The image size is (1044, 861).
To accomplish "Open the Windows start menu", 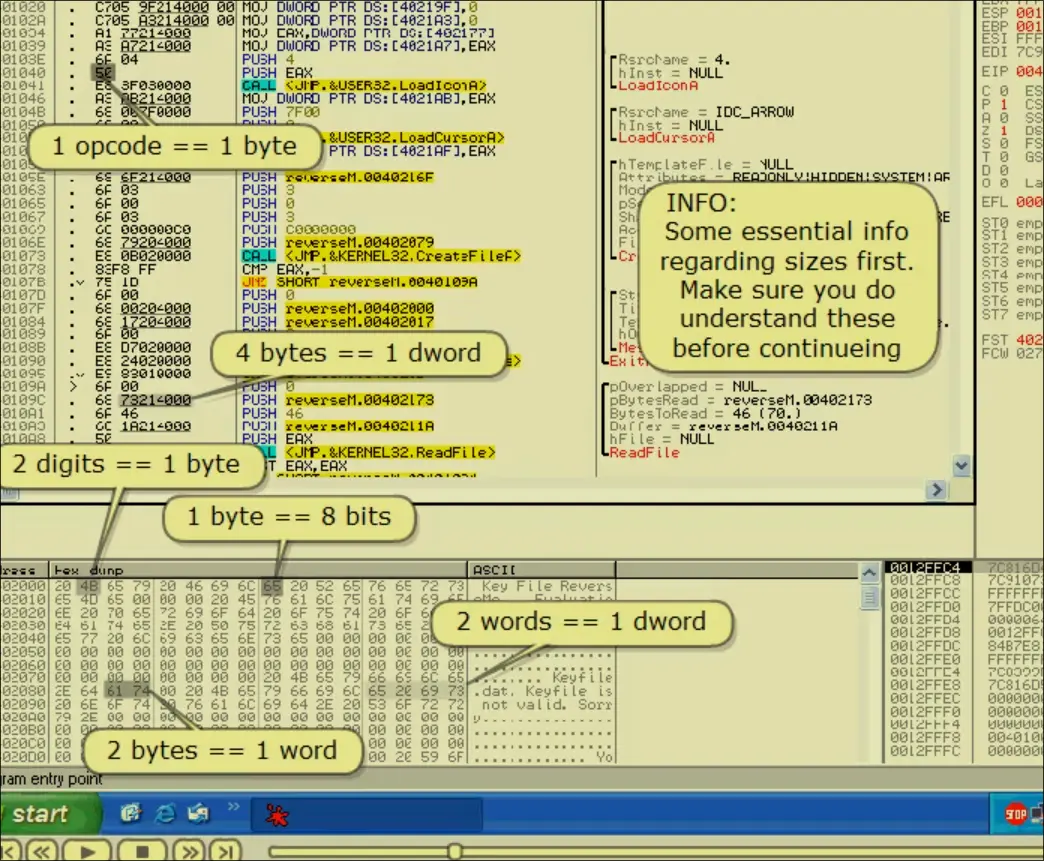I will [45, 814].
